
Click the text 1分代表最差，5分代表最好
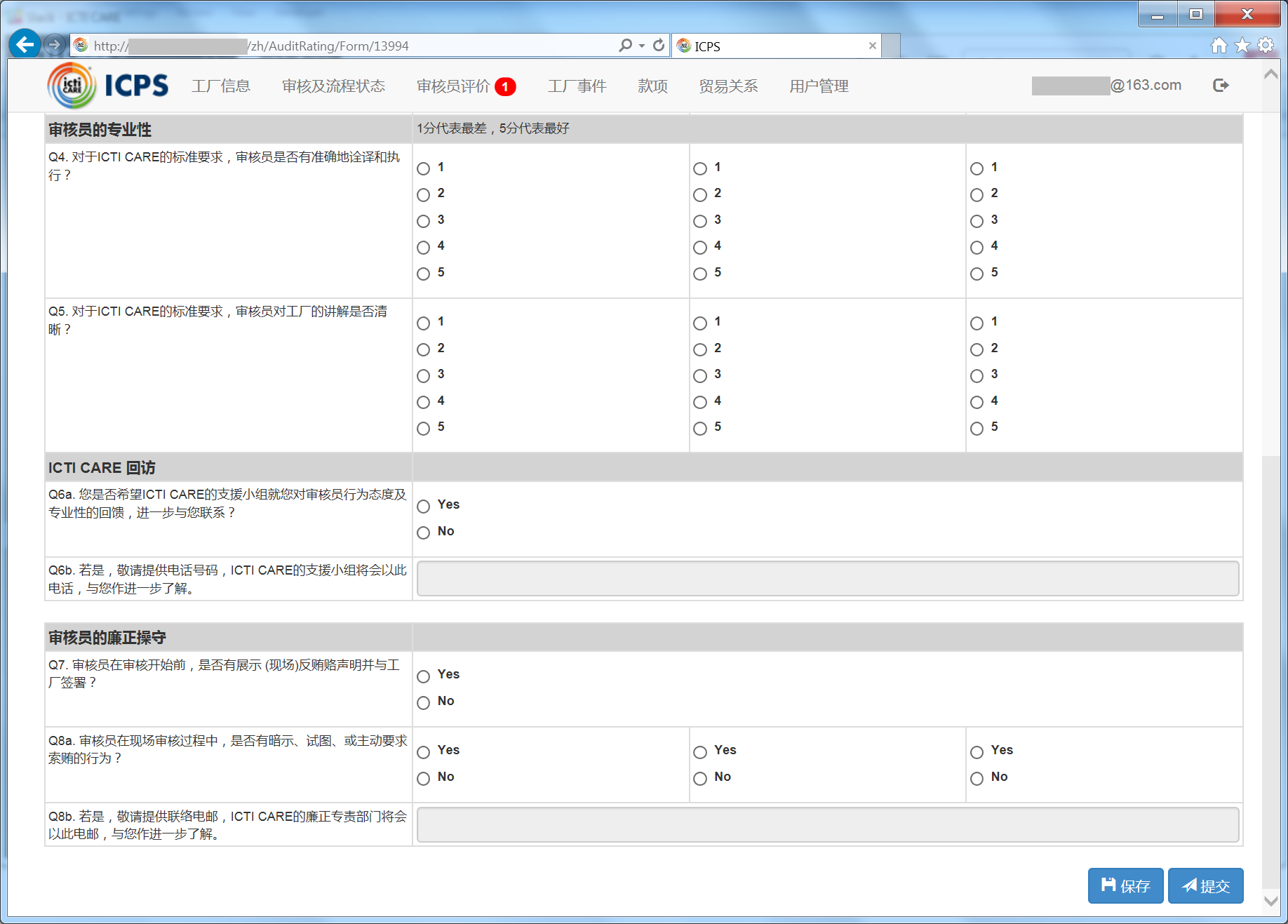(x=493, y=128)
